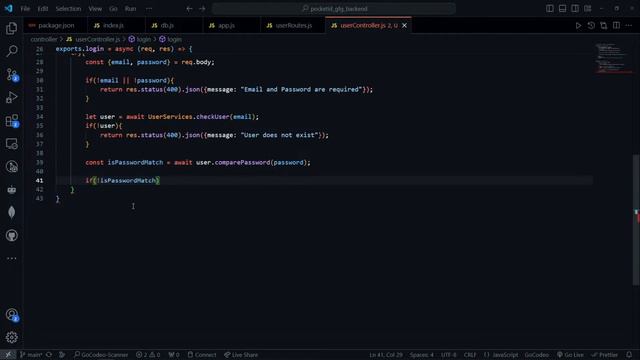Switch to the app.js tab
640x360 pixels.
click(x=231, y=25)
